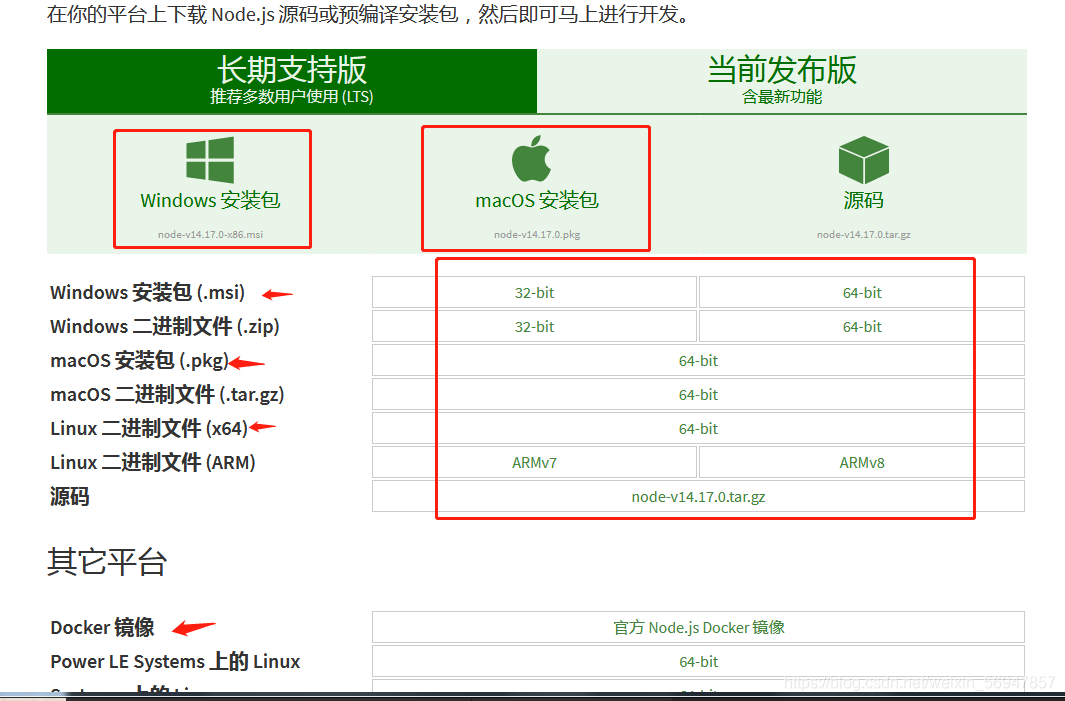Click the Windows 安装包 (.msi) row label
Image resolution: width=1065 pixels, height=701 pixels.
point(147,293)
